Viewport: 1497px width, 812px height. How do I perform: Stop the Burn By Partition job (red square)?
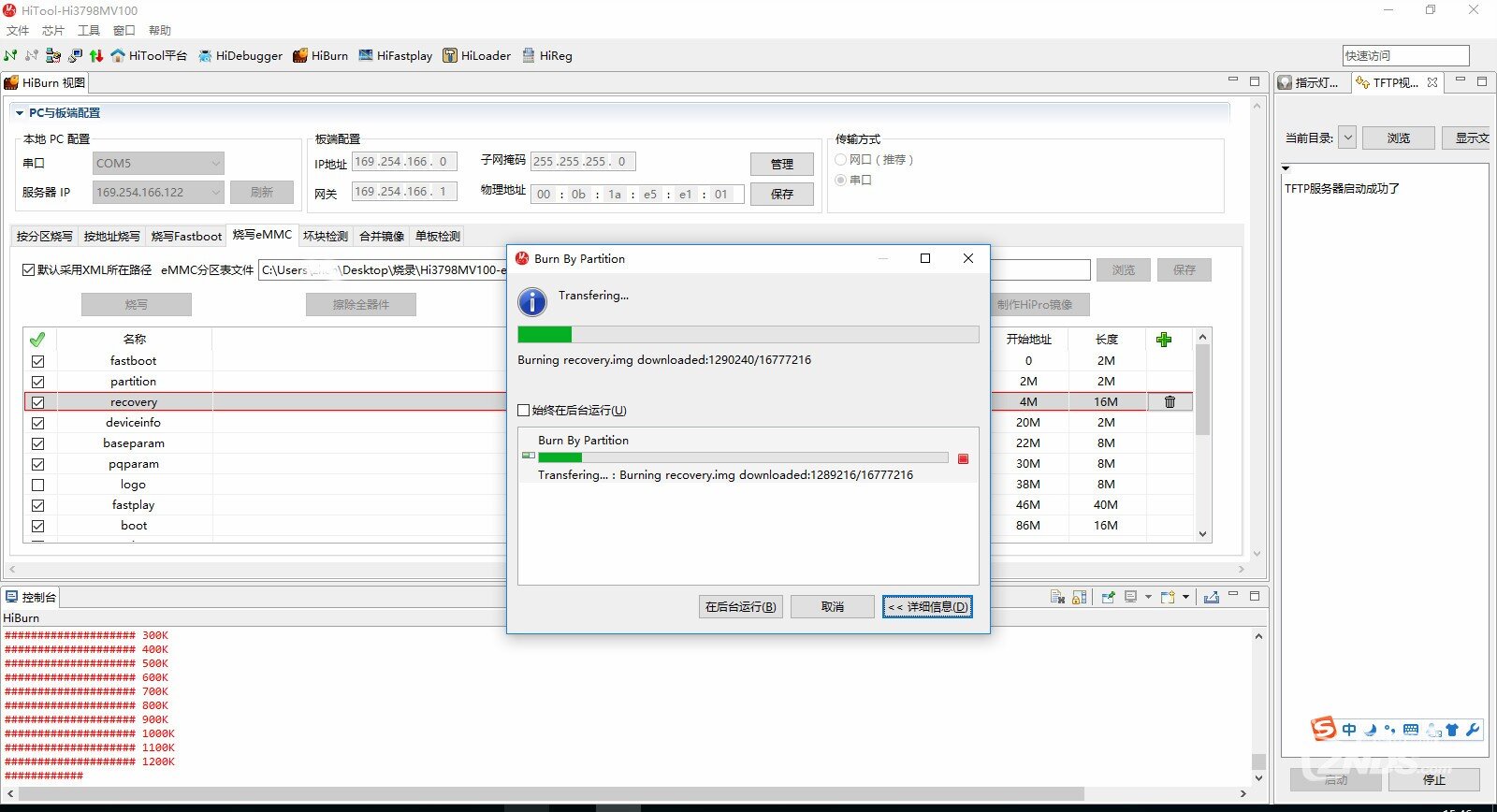click(963, 458)
